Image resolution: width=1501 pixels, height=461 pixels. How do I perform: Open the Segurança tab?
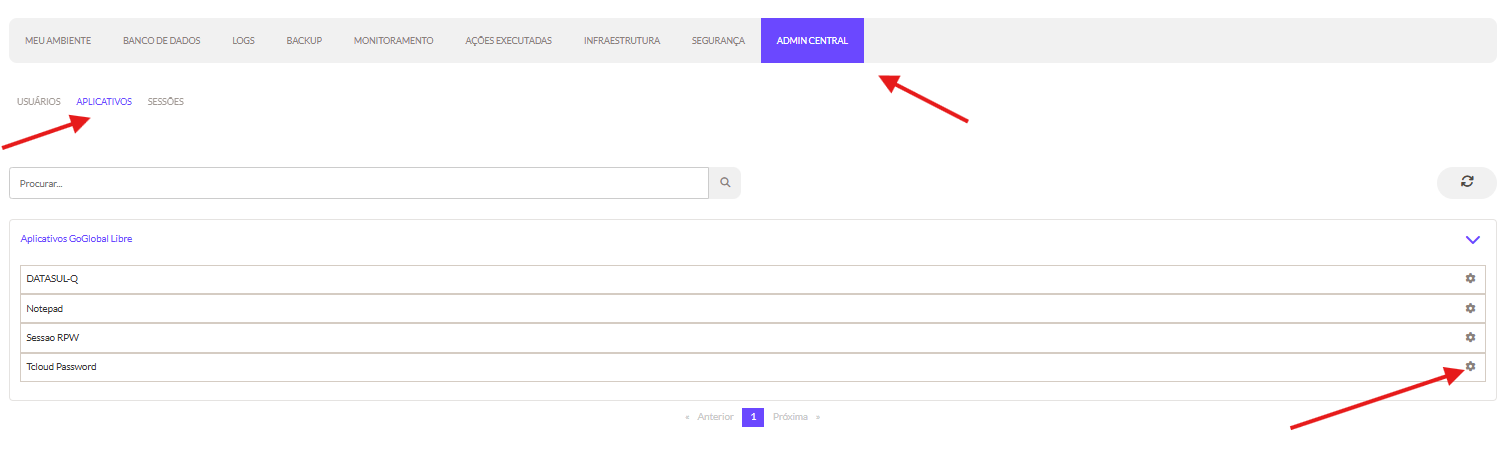pos(718,41)
